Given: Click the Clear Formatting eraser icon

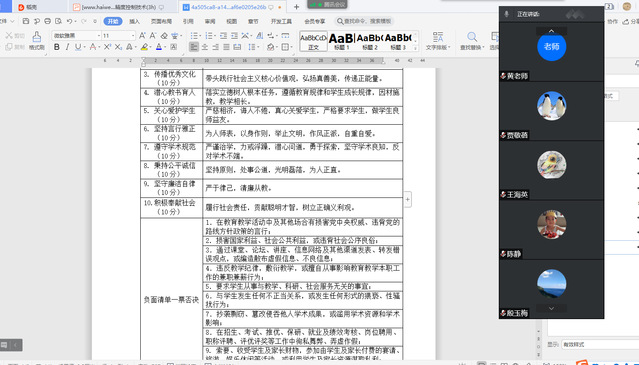Looking at the screenshot, I should pyautogui.click(x=164, y=36).
